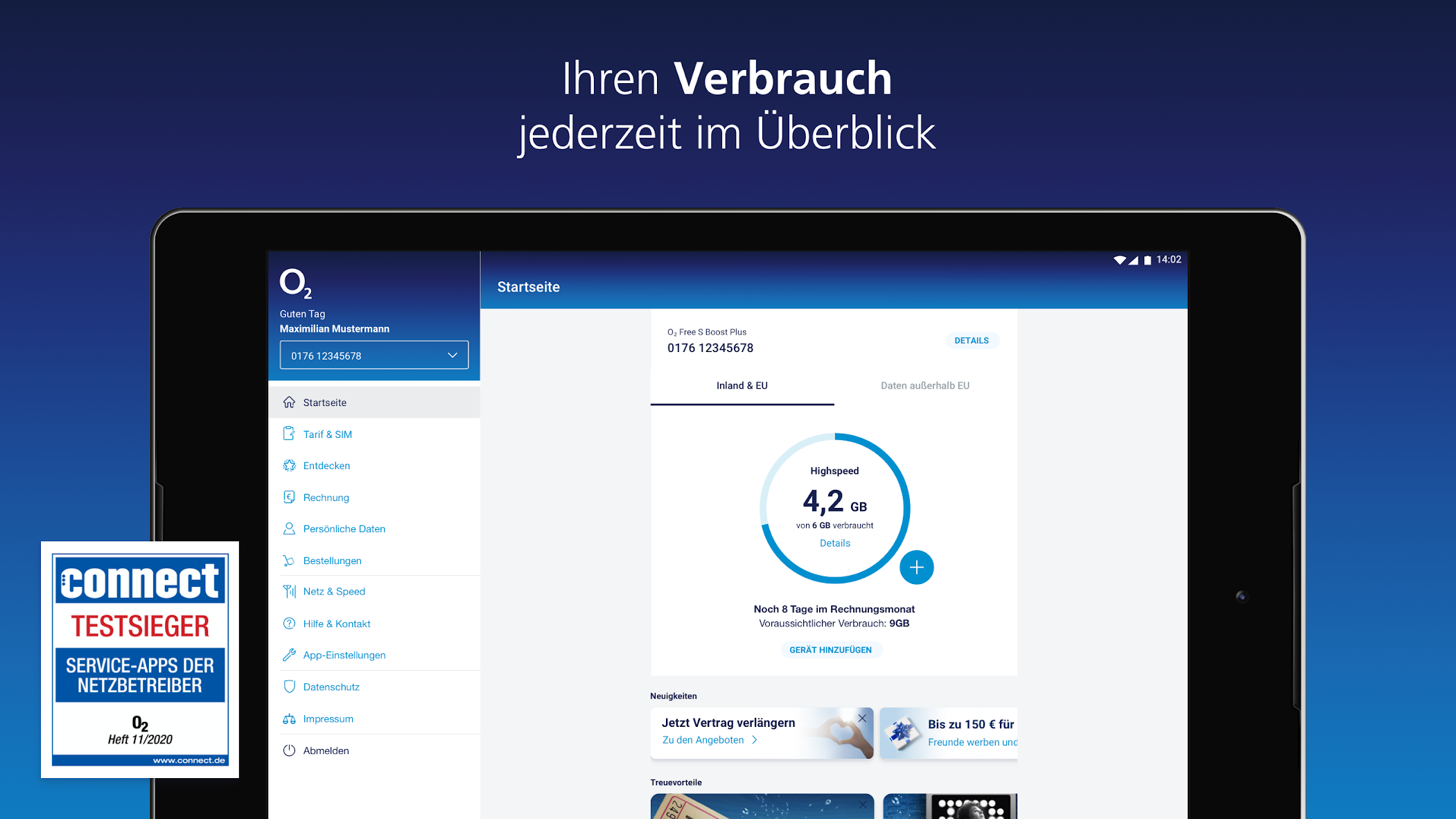Open Details link inside Highspeed circle
Viewport: 1456px width, 819px height.
834,543
